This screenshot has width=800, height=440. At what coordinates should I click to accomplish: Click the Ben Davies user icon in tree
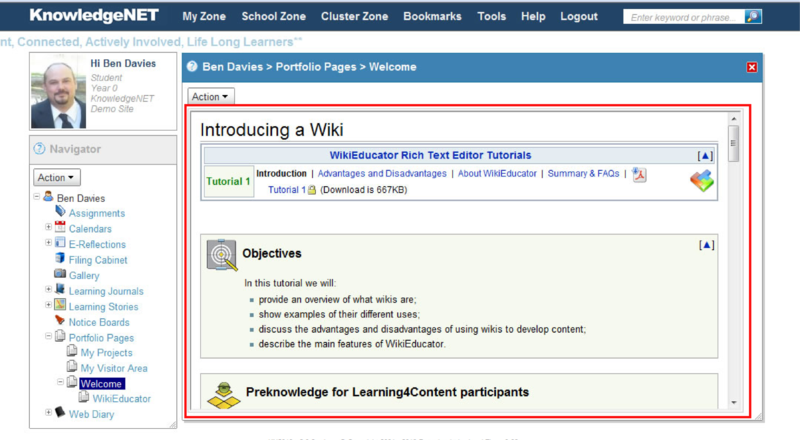[x=48, y=196]
